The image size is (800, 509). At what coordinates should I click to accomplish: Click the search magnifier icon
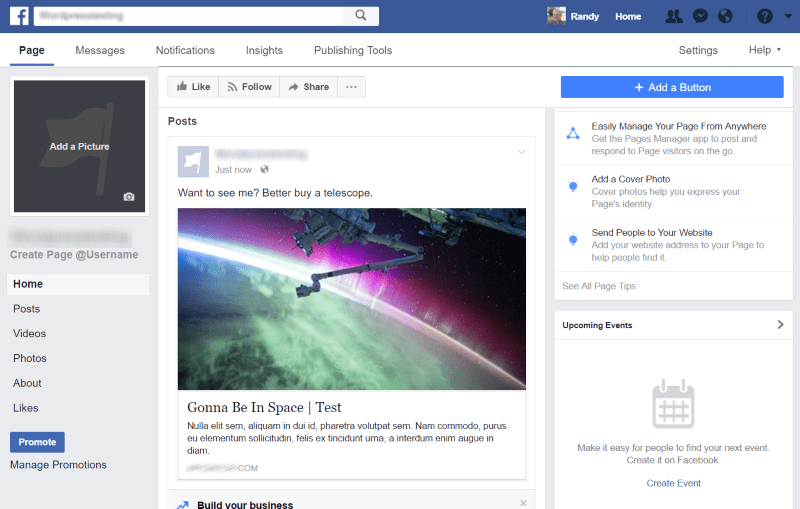pos(359,16)
